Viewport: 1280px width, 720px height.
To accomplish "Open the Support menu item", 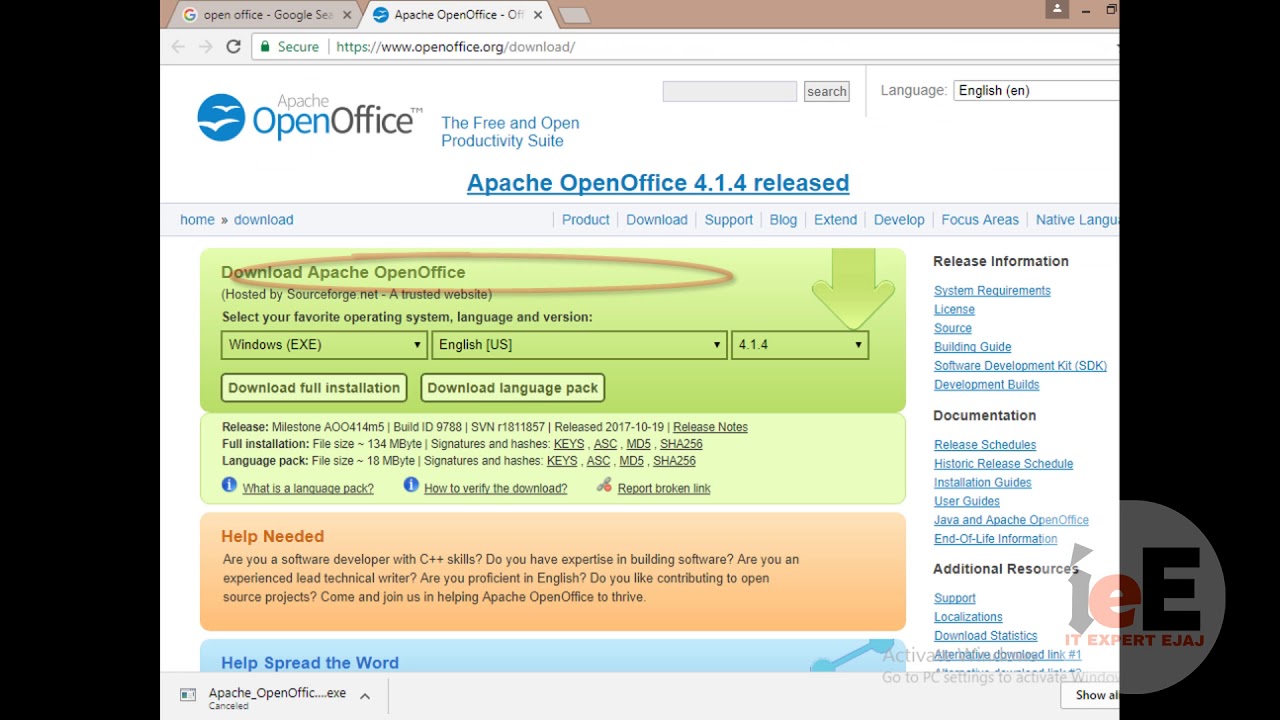I will point(729,220).
